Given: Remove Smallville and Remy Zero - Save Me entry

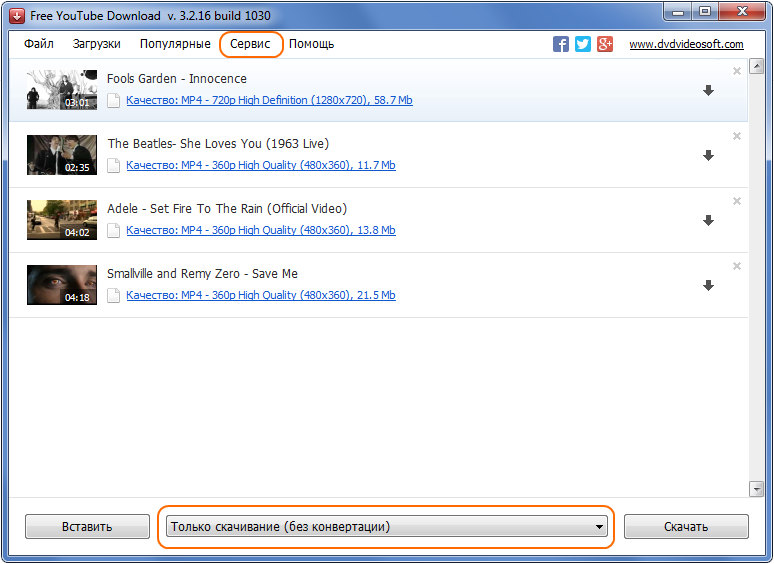Looking at the screenshot, I should tap(737, 266).
